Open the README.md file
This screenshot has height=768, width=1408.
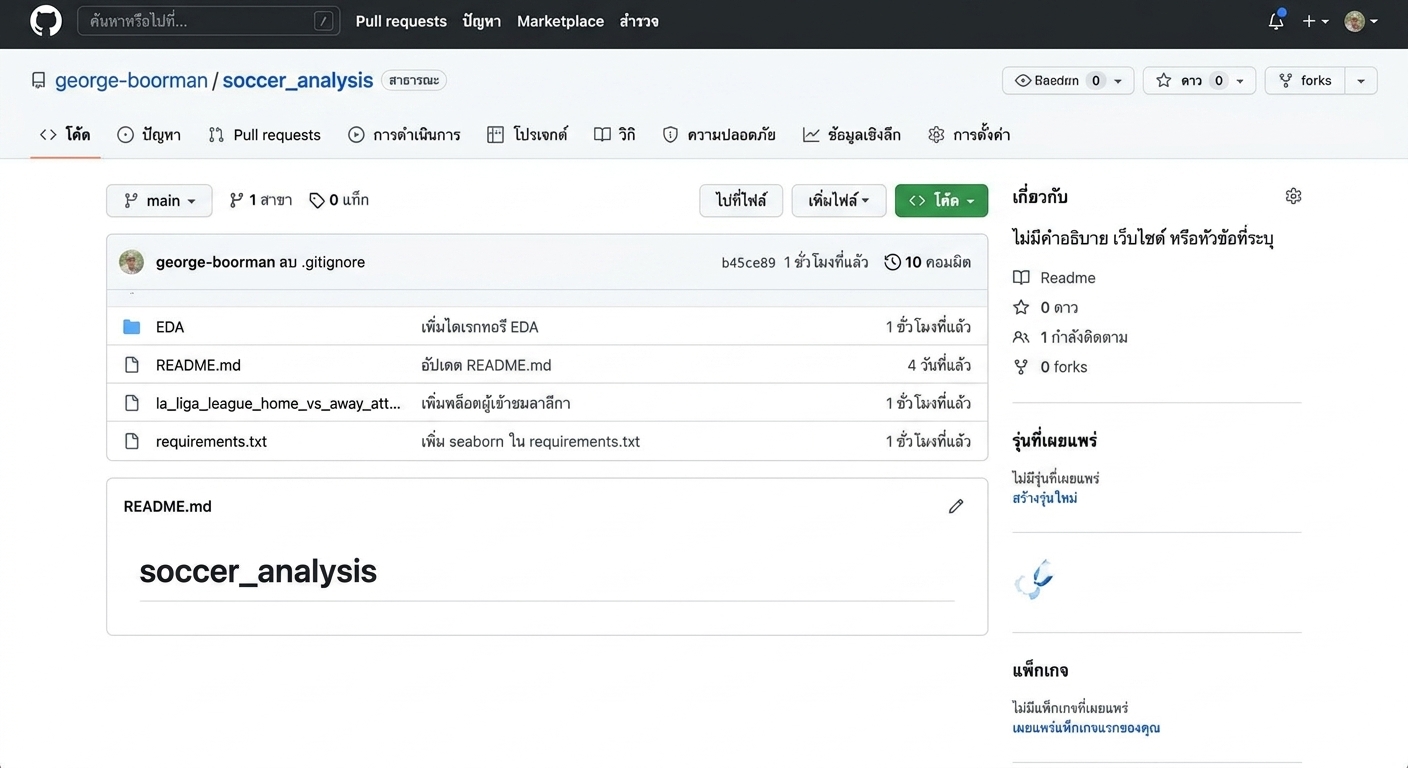pyautogui.click(x=198, y=365)
